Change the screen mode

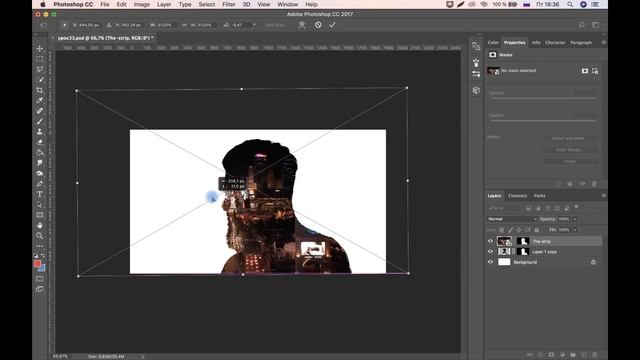[x=40, y=289]
